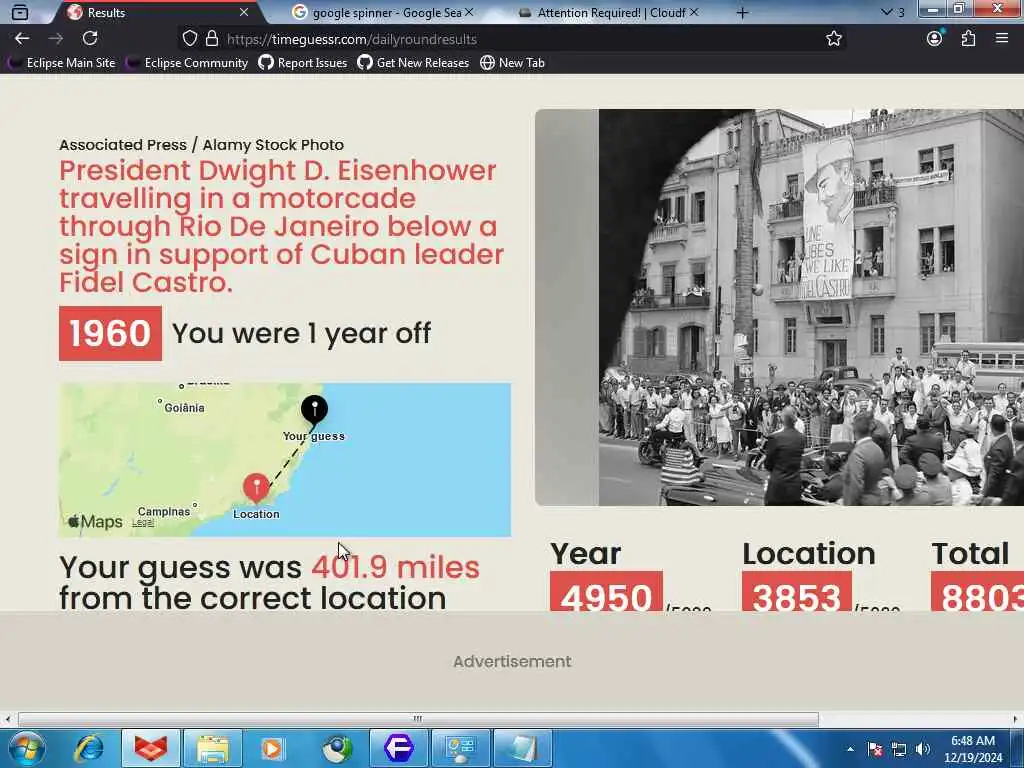Open the Firefox View icon
The height and width of the screenshot is (768, 1024).
point(20,12)
